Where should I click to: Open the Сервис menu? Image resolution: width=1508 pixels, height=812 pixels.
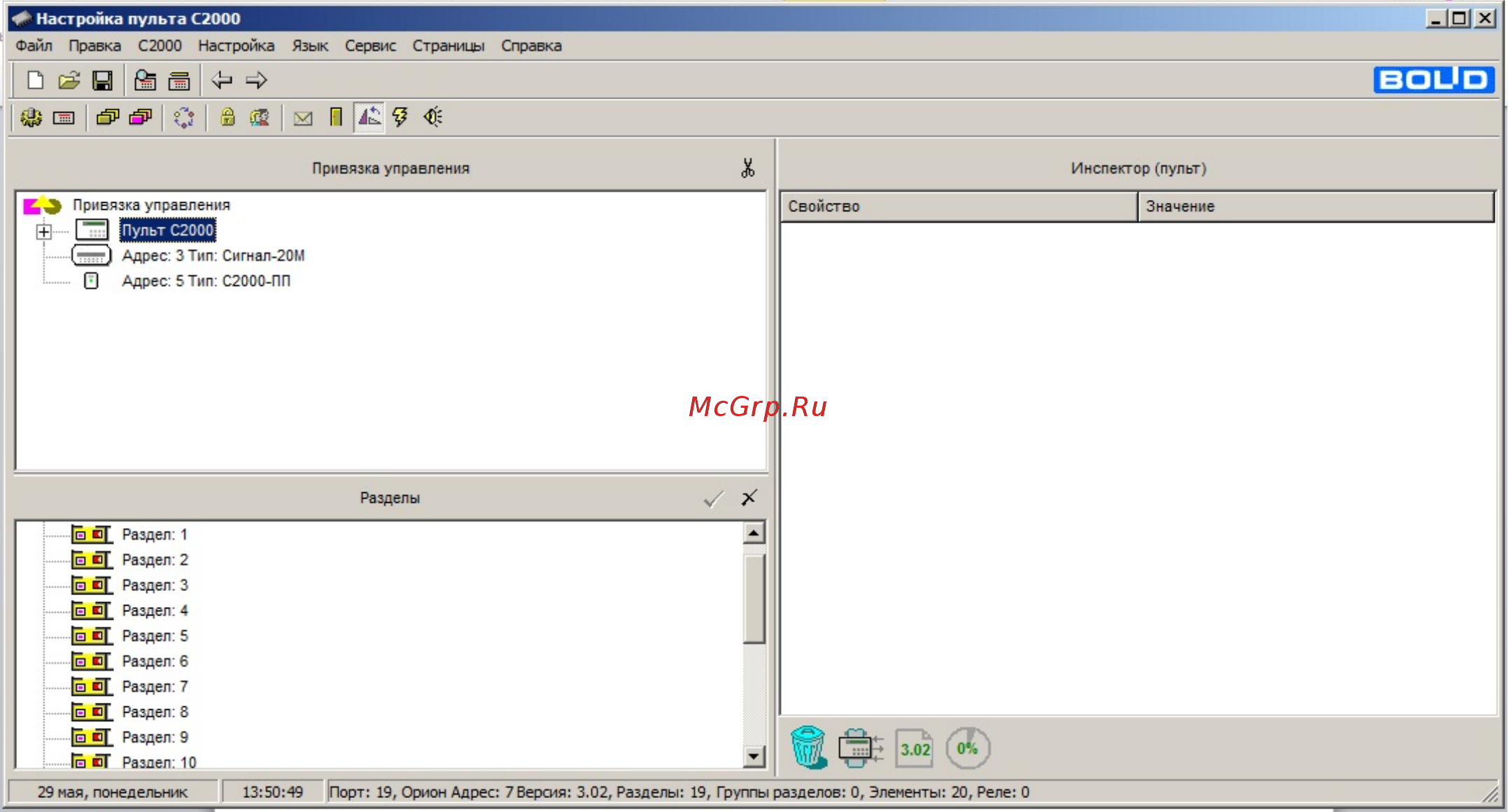(x=370, y=46)
